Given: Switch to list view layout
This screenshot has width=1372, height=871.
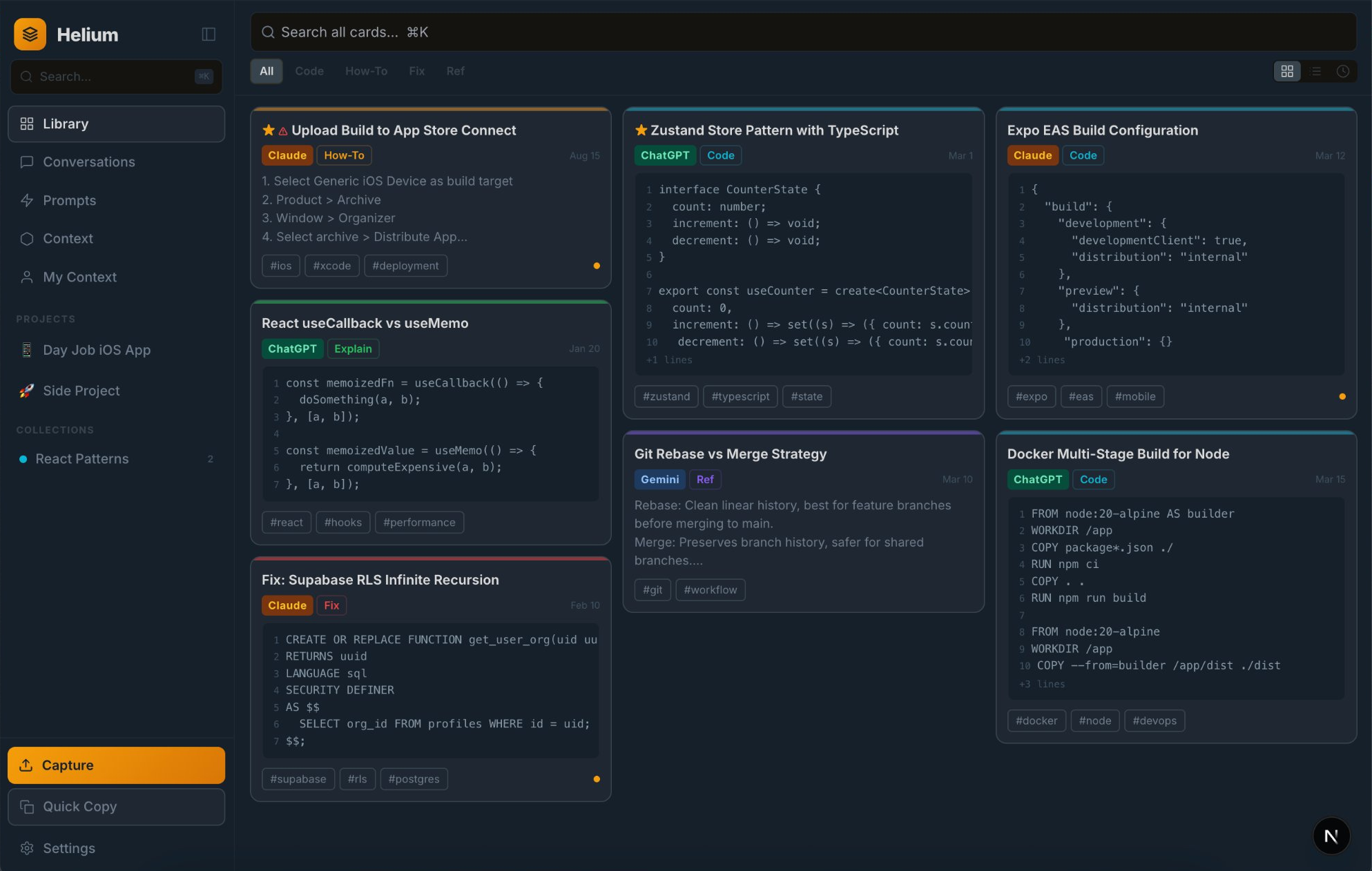Looking at the screenshot, I should tap(1317, 71).
